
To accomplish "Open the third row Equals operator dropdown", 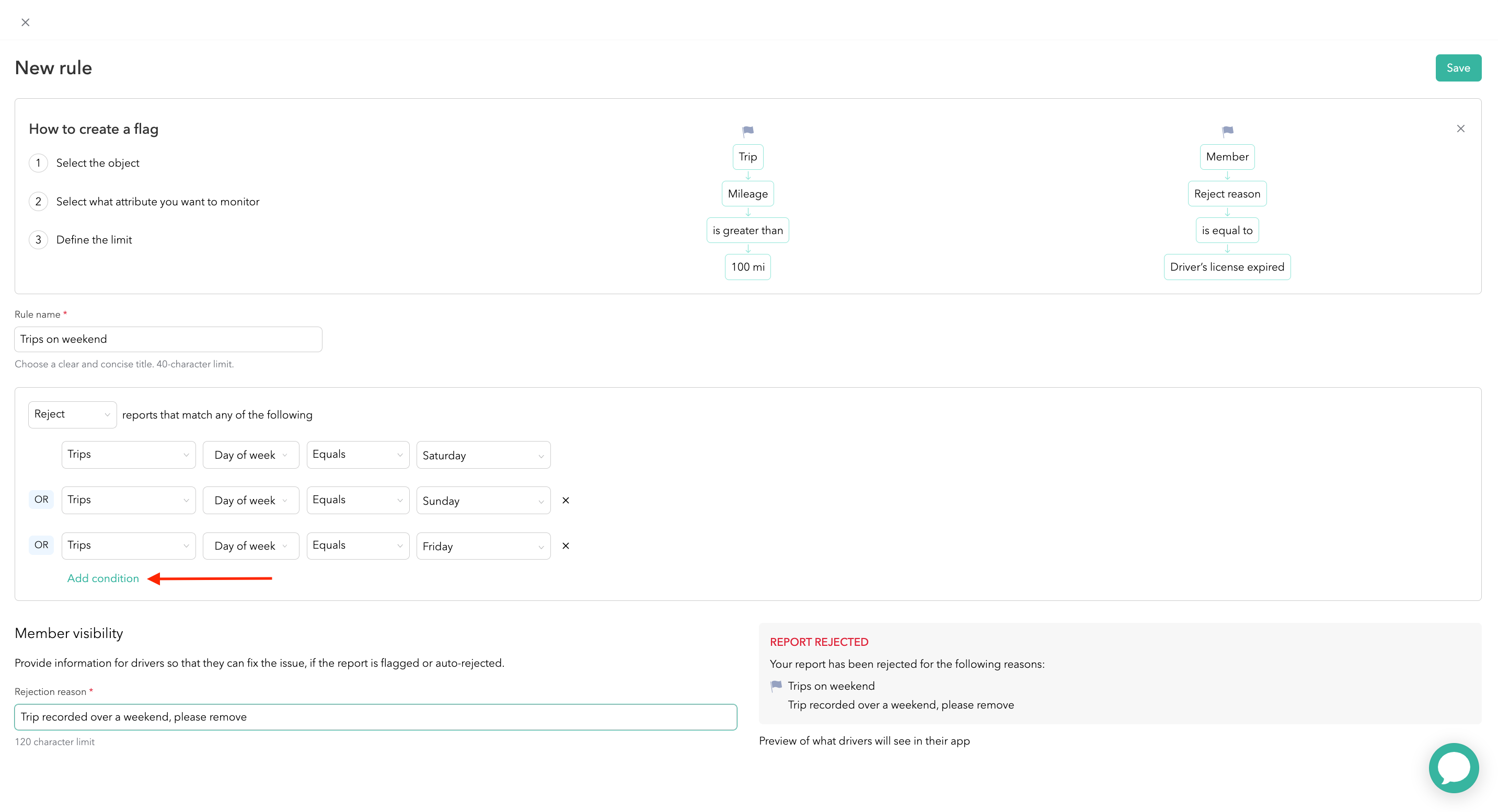I will coord(357,545).
